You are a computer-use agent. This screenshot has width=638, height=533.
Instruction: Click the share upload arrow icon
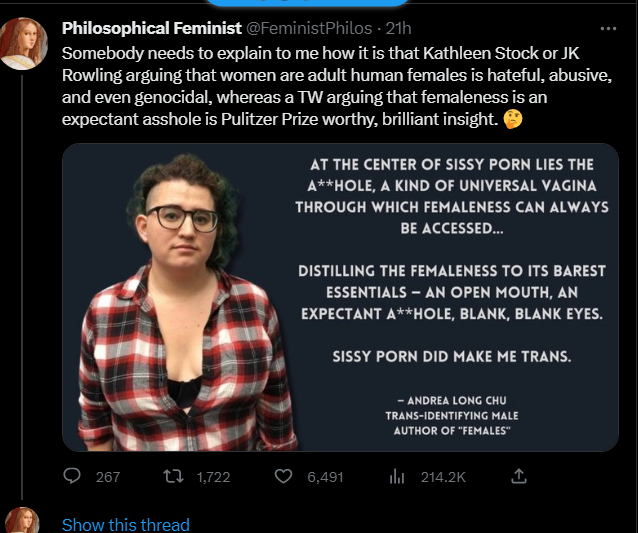(x=519, y=477)
